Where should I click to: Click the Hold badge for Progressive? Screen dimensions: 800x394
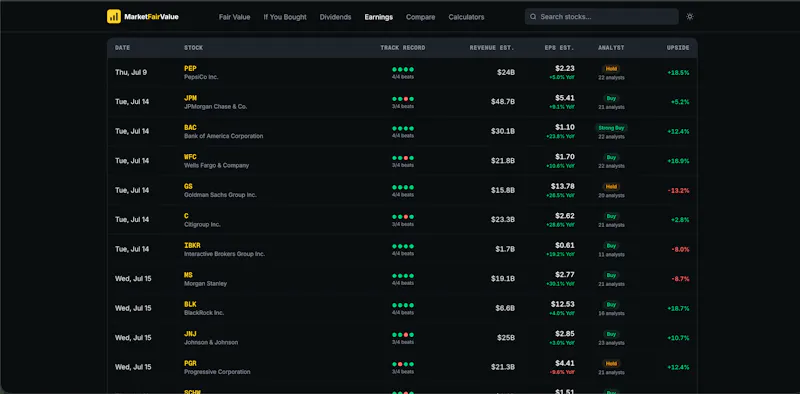611,363
